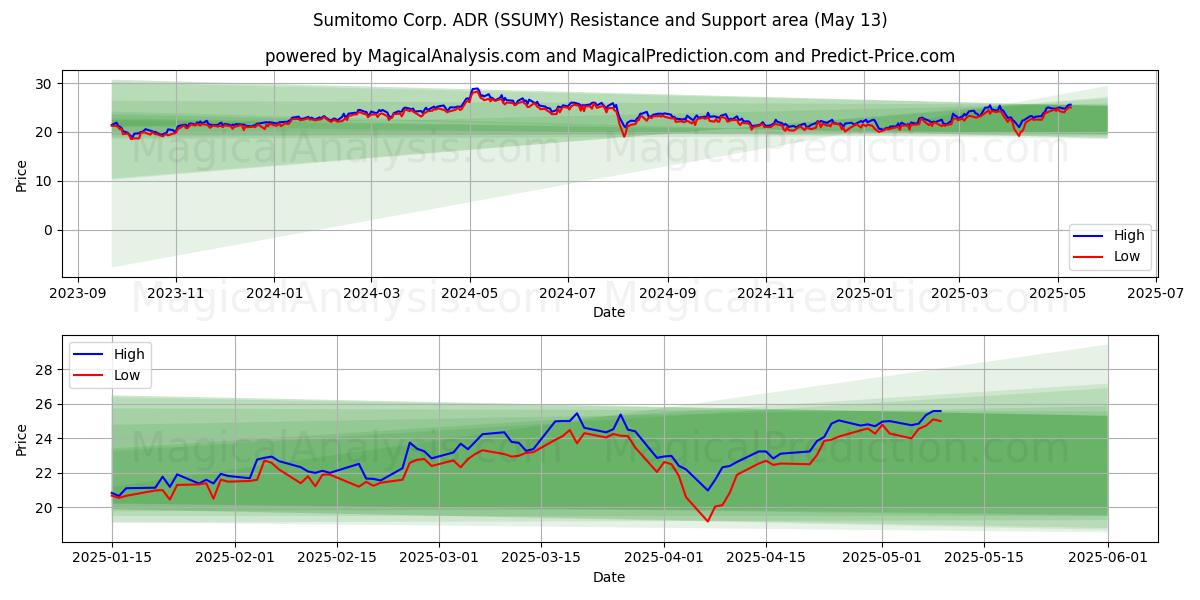Click the '2025-05' date label on upper axis
The height and width of the screenshot is (600, 1200).
coord(1056,294)
